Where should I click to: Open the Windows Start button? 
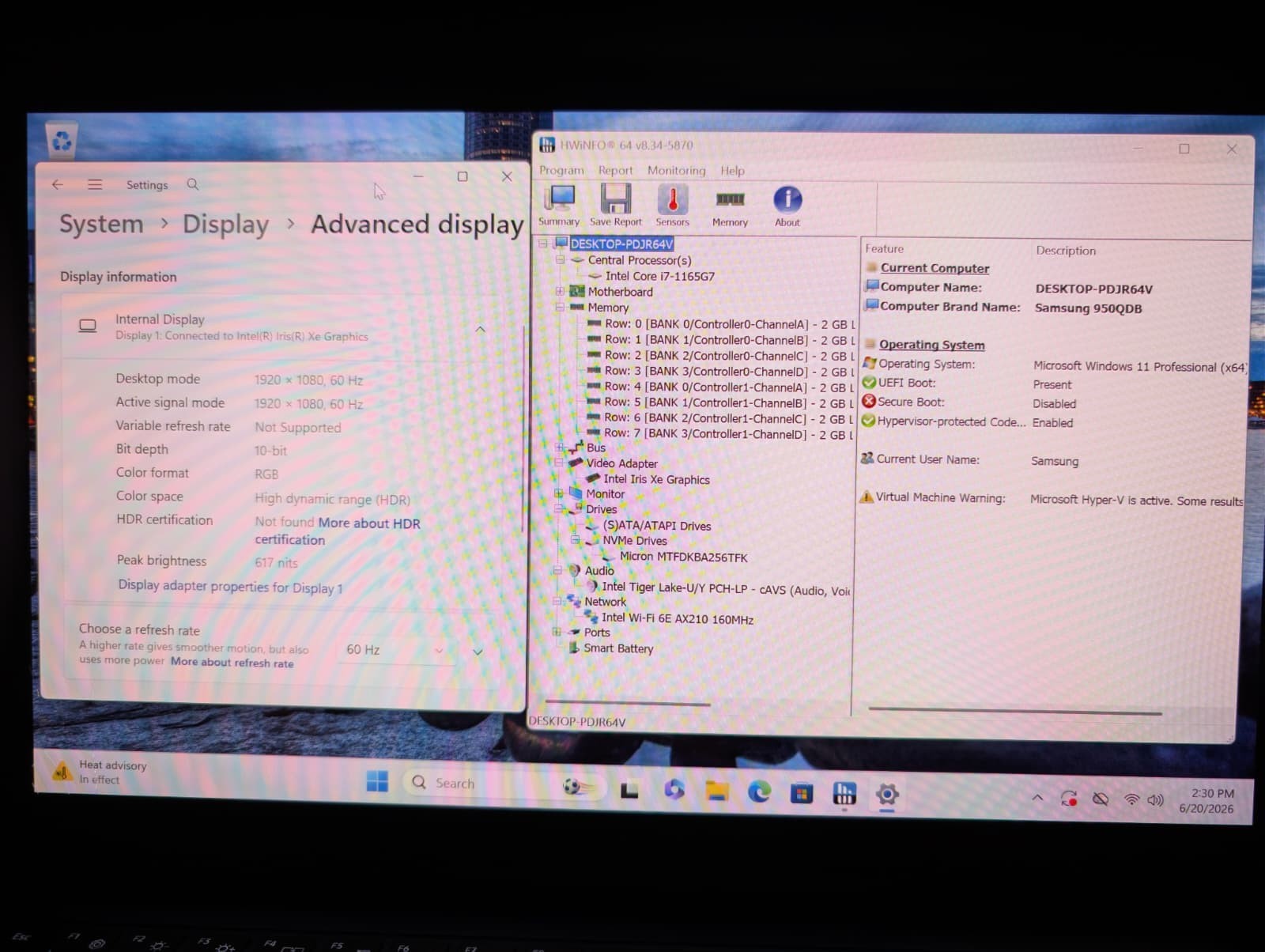pyautogui.click(x=377, y=782)
